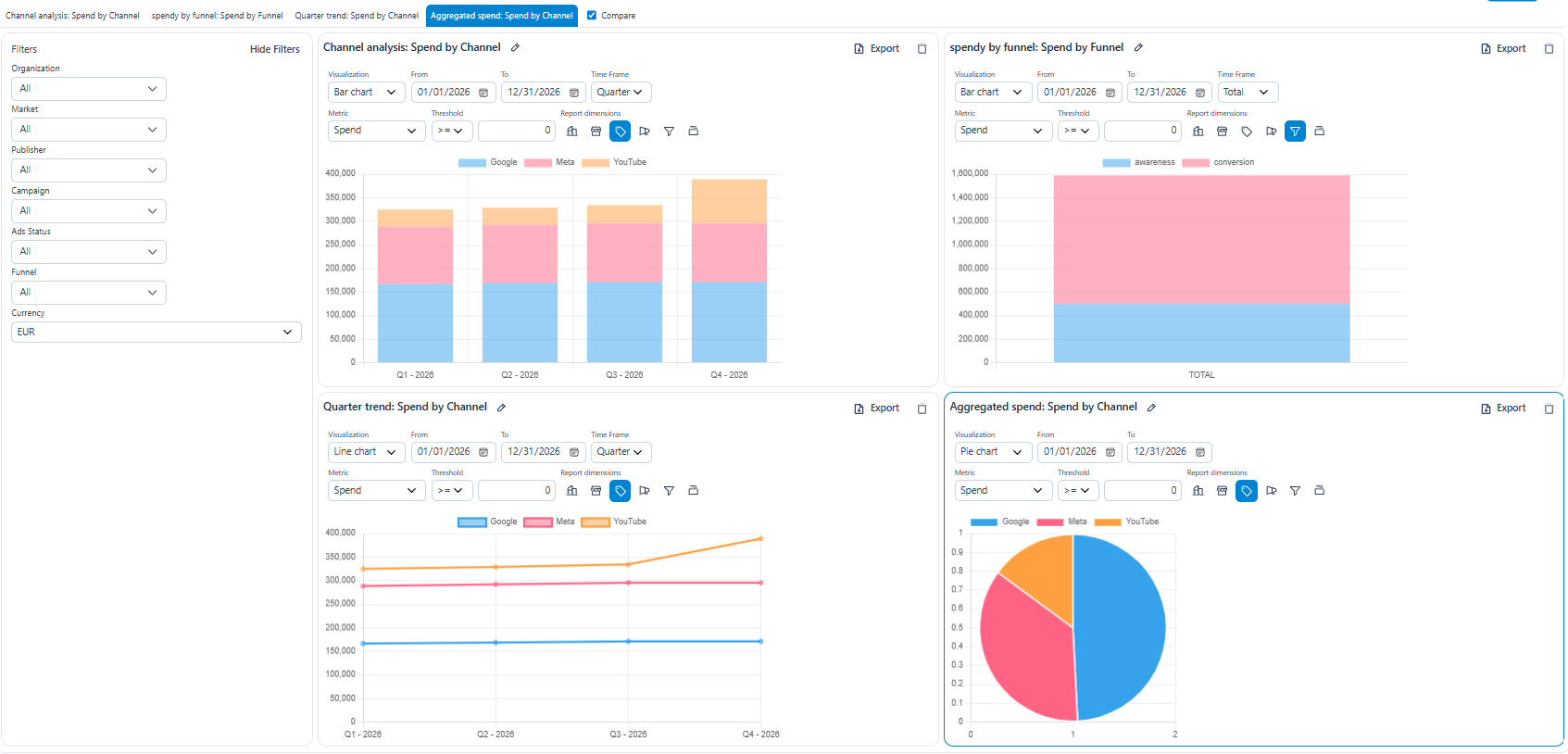Select organization dimension icon in Channel analysis
Screen dimensions: 1568x754
point(572,132)
